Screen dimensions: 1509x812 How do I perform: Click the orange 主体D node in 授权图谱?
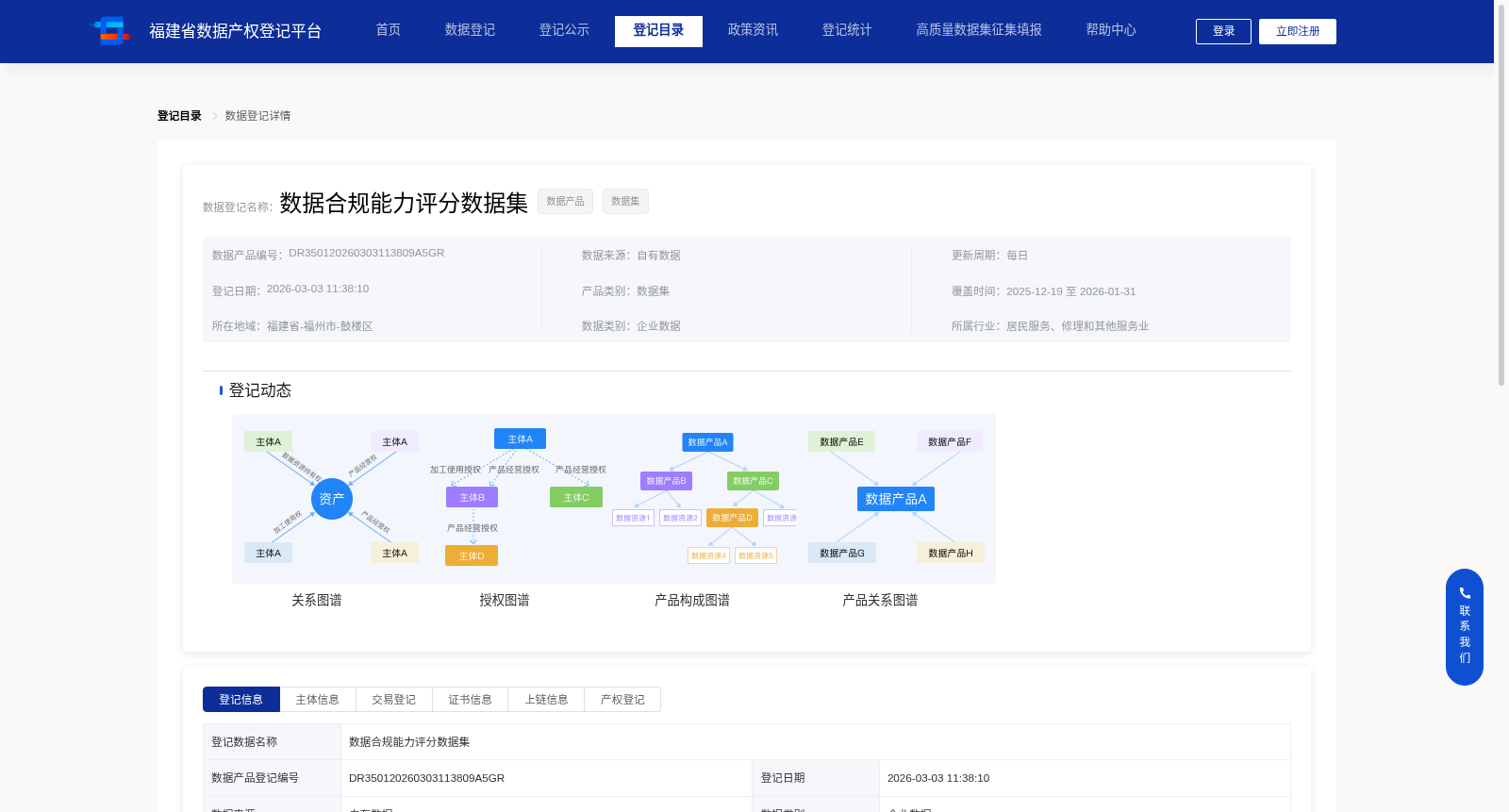[x=472, y=555]
